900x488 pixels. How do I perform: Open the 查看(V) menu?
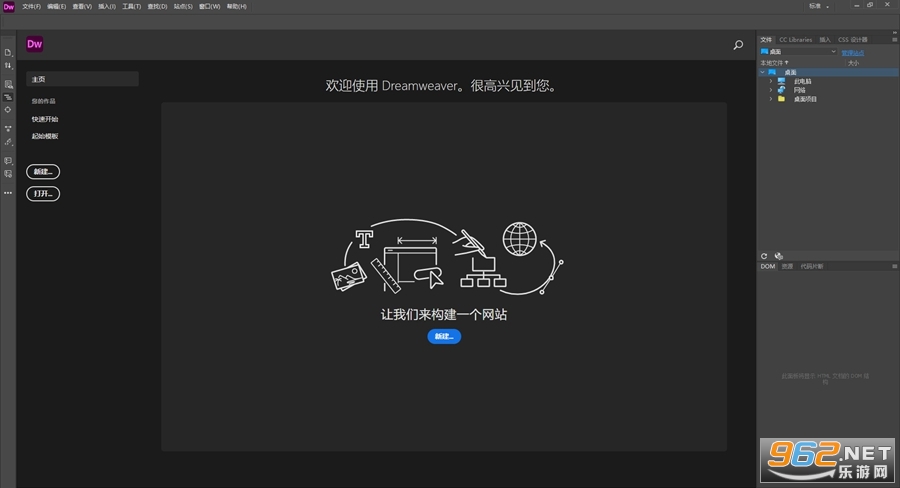pos(82,6)
